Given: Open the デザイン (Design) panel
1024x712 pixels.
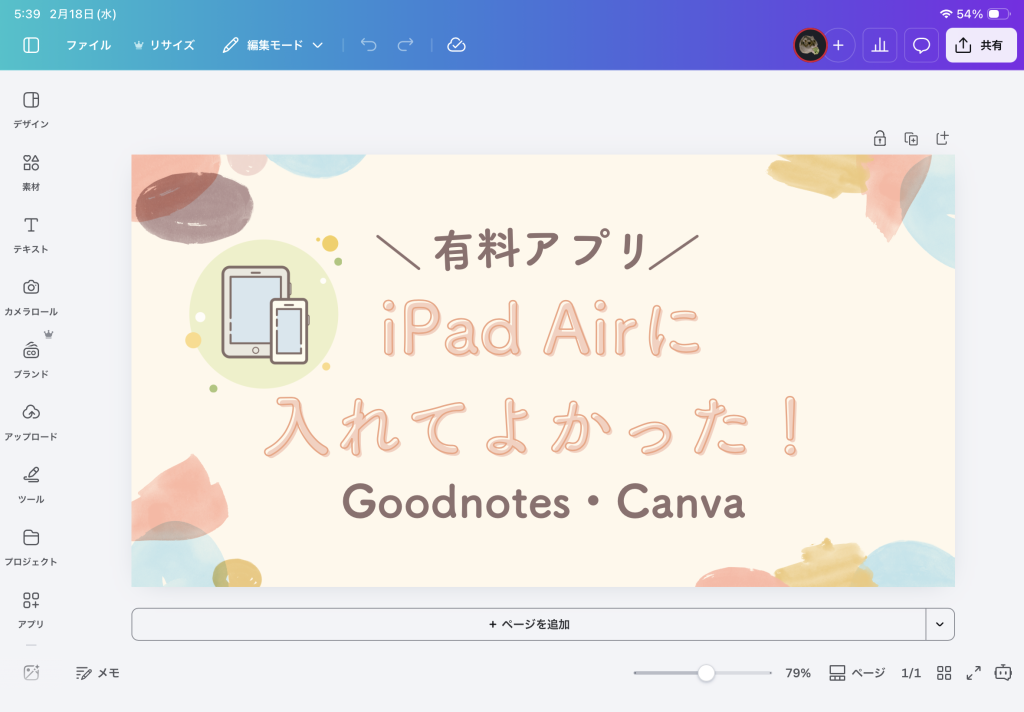Looking at the screenshot, I should pyautogui.click(x=31, y=108).
